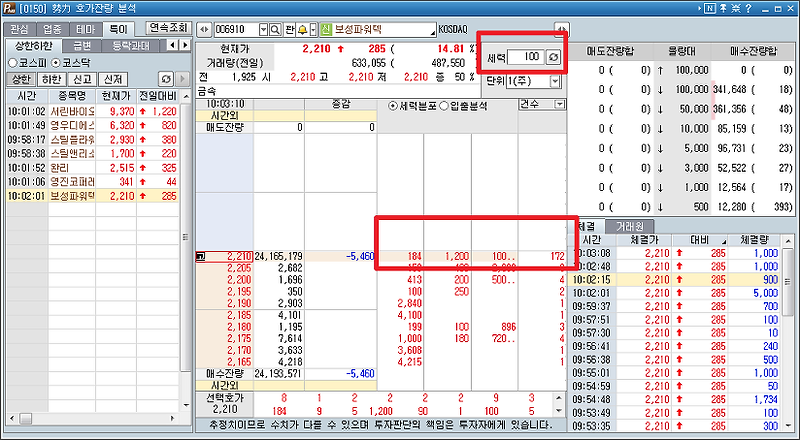
Task: Toggle the 신저 filter button
Action: [x=113, y=79]
